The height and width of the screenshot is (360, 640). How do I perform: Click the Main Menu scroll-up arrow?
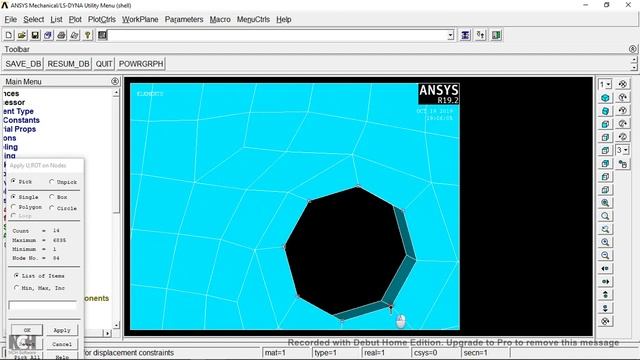(116, 93)
